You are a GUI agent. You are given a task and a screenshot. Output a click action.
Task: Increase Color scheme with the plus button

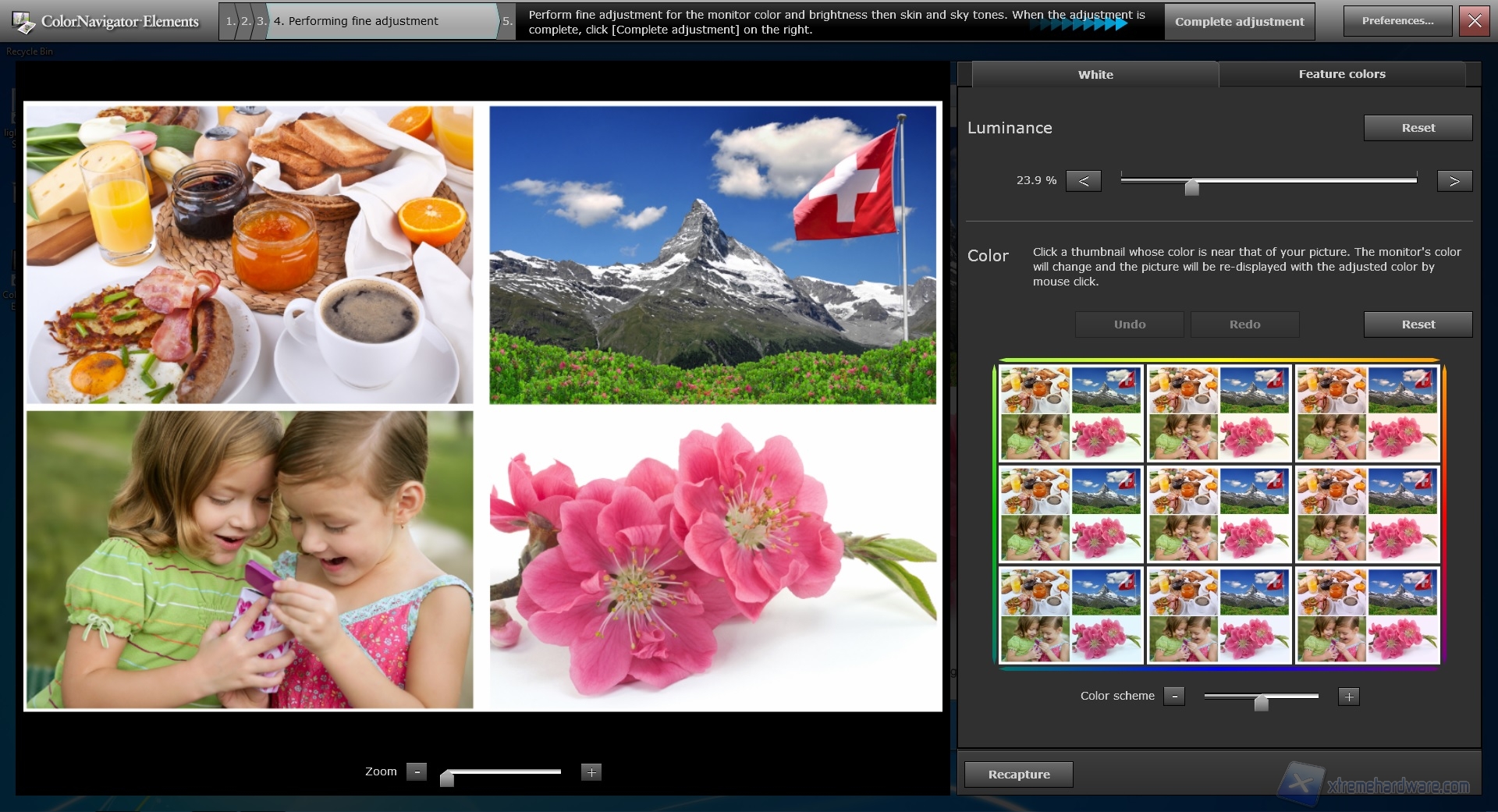(x=1349, y=696)
